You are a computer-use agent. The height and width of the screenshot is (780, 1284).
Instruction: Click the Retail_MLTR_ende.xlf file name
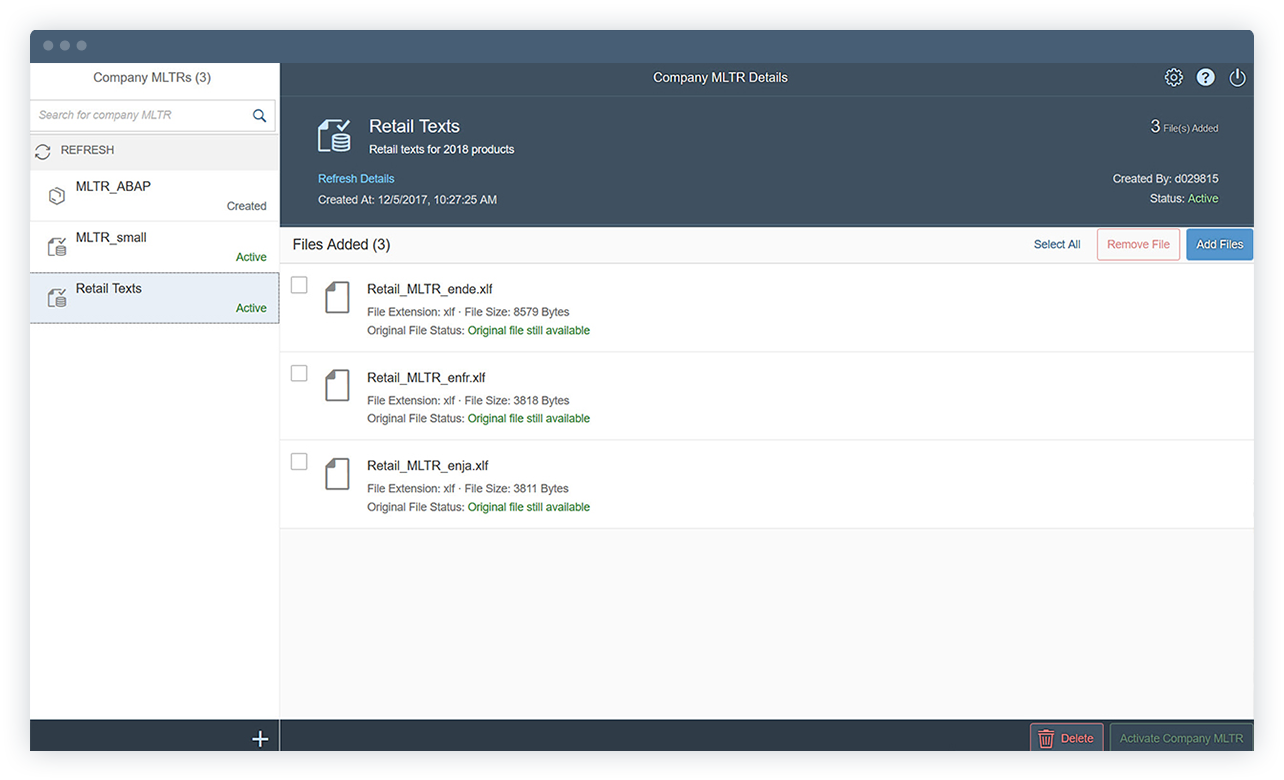[x=429, y=289]
